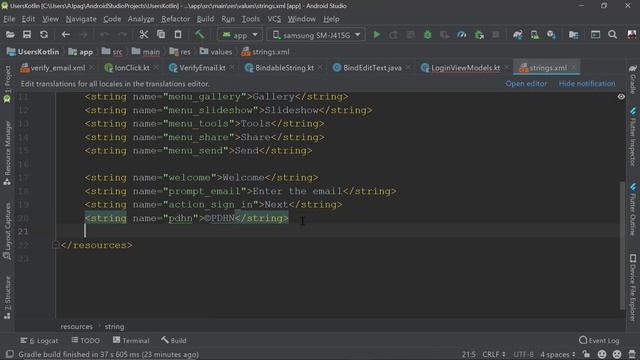Open SDK Manager icon
The image size is (640, 360).
[x=551, y=35]
